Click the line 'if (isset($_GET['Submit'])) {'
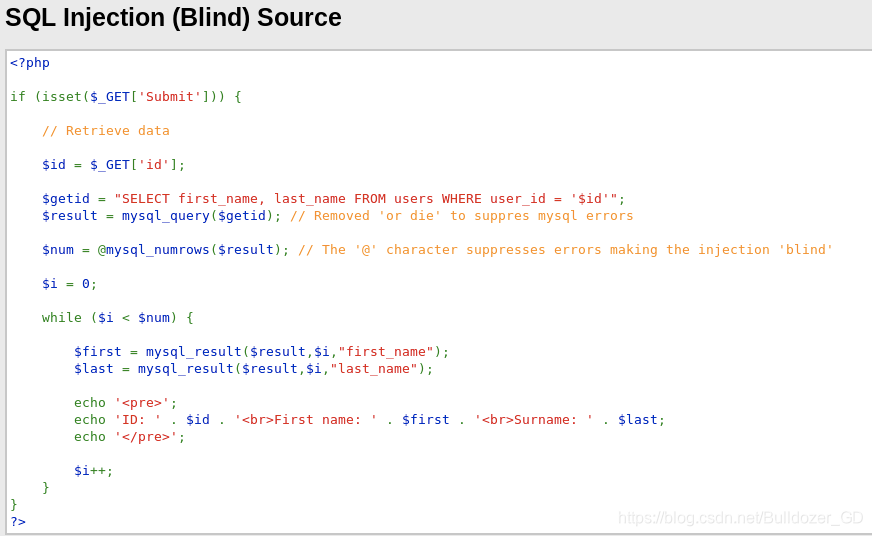The image size is (872, 536). coord(126,97)
